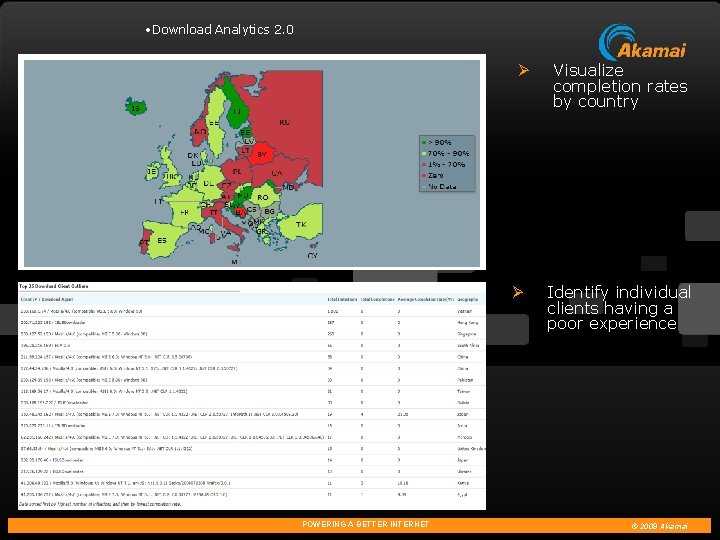Sort by Total Completions column header

click(377, 299)
